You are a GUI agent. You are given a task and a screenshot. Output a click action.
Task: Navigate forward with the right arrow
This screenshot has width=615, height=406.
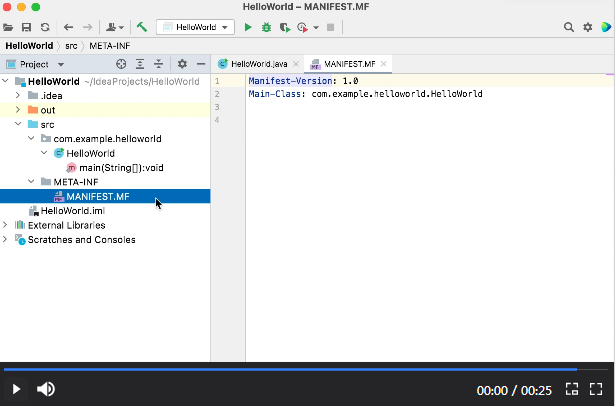click(x=87, y=27)
